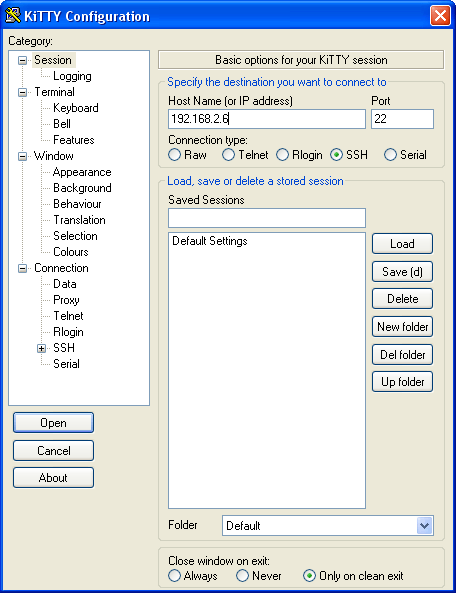Click the Port number field
The width and height of the screenshot is (456, 593).
(402, 119)
